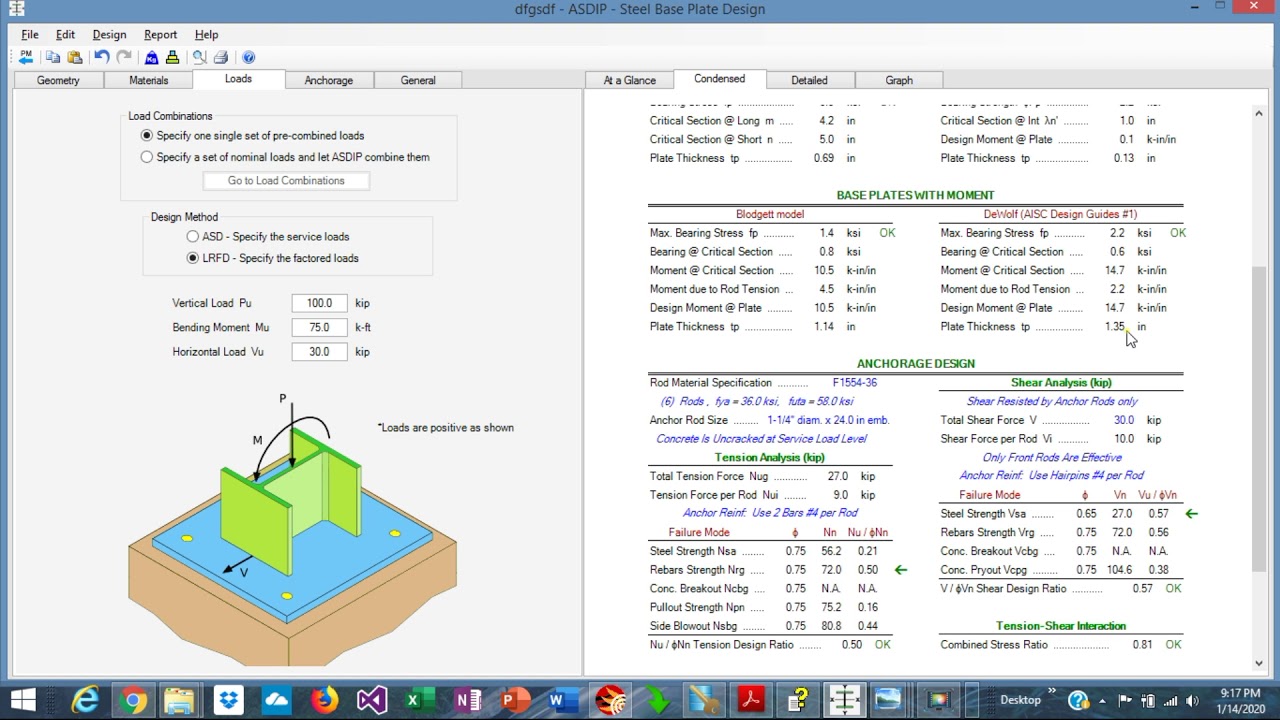
Task: Click the Horizontal Load Vu input field
Action: pyautogui.click(x=319, y=352)
